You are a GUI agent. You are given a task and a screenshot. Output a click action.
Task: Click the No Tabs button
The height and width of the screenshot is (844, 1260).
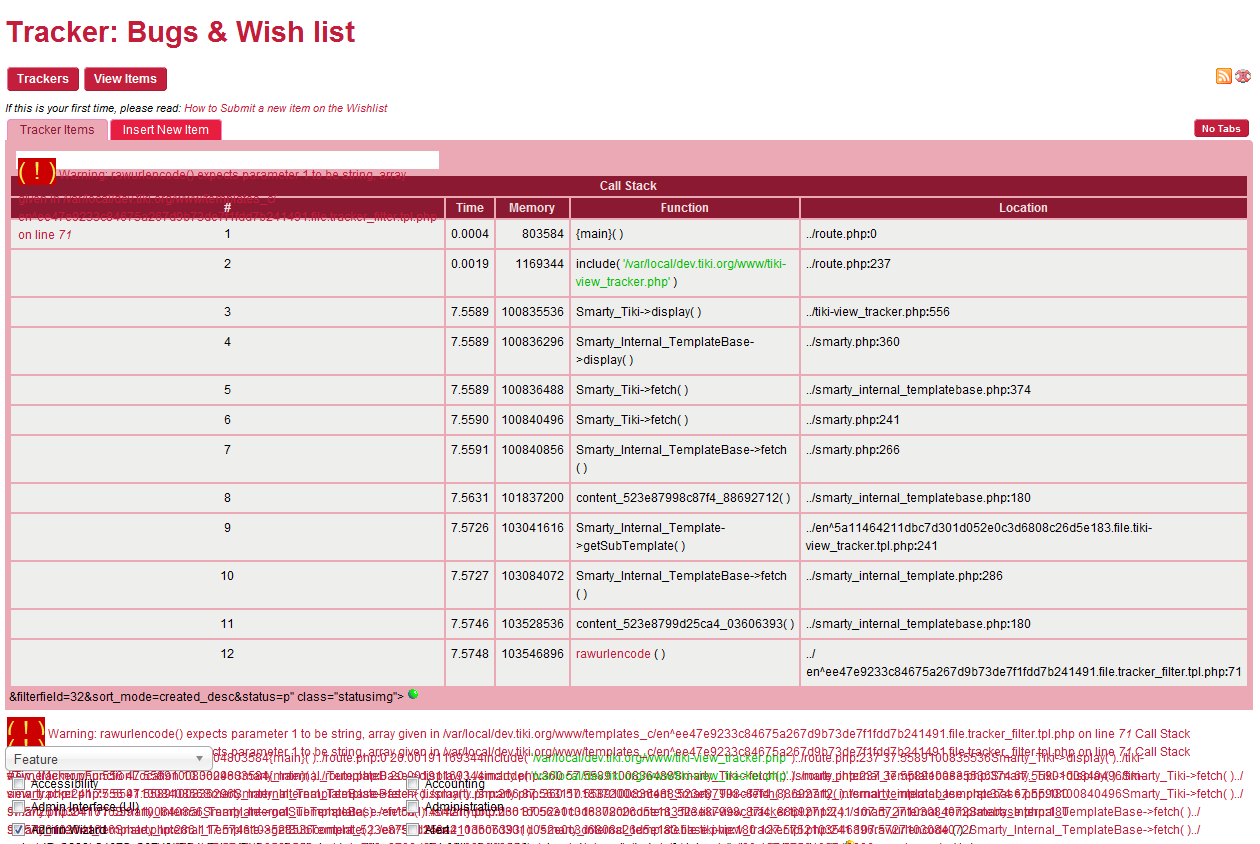point(1221,129)
